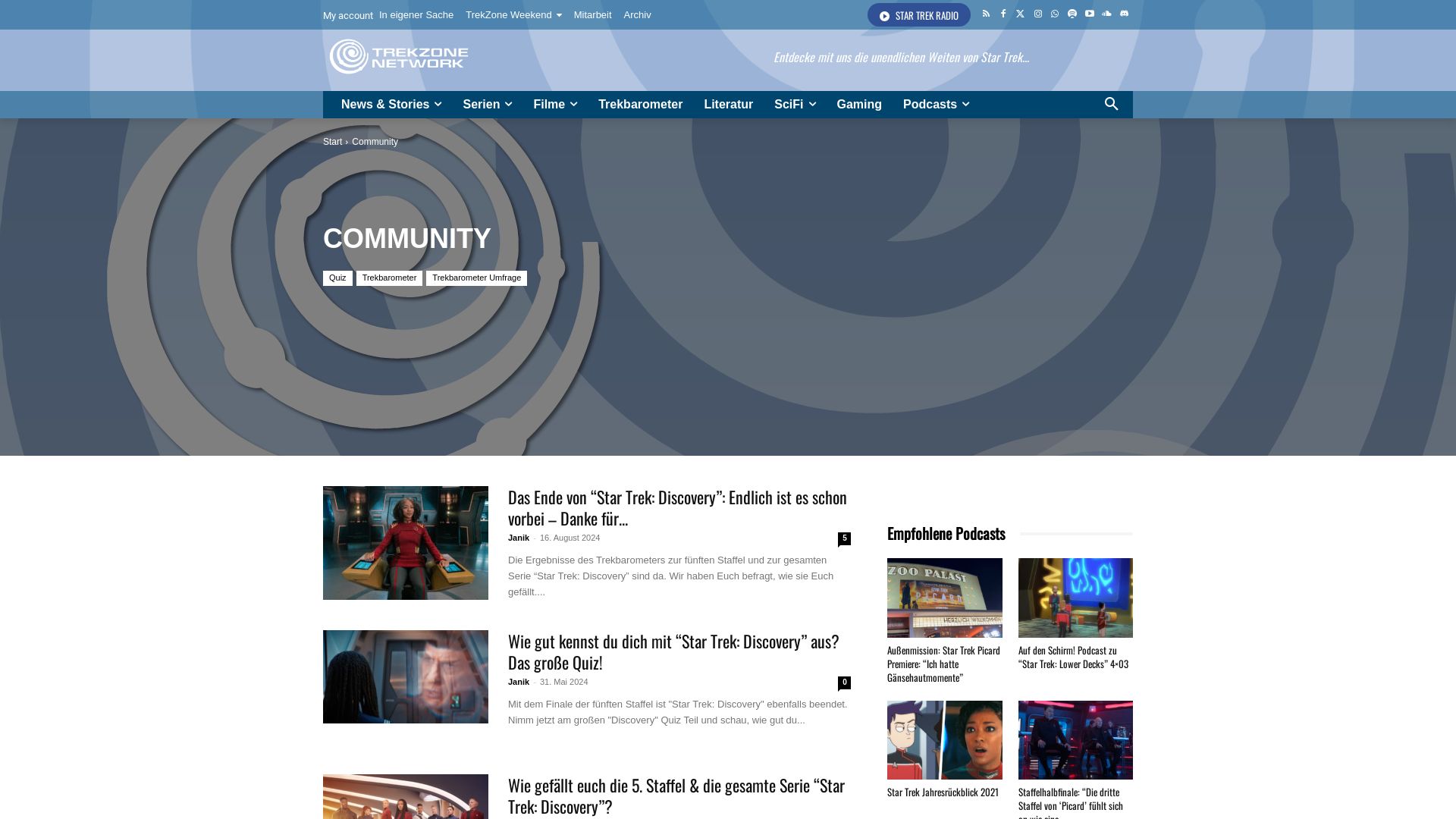
Task: Open the Mitarbeit link
Action: tap(592, 15)
